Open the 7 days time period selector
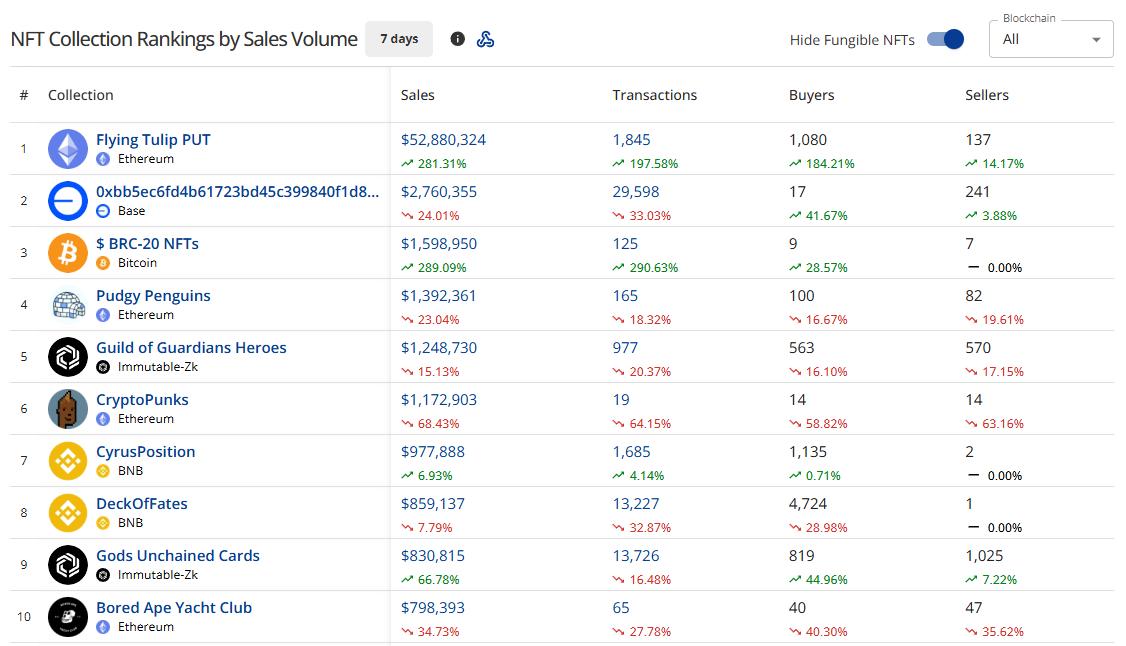Screen dimensions: 1126x646 point(399,39)
